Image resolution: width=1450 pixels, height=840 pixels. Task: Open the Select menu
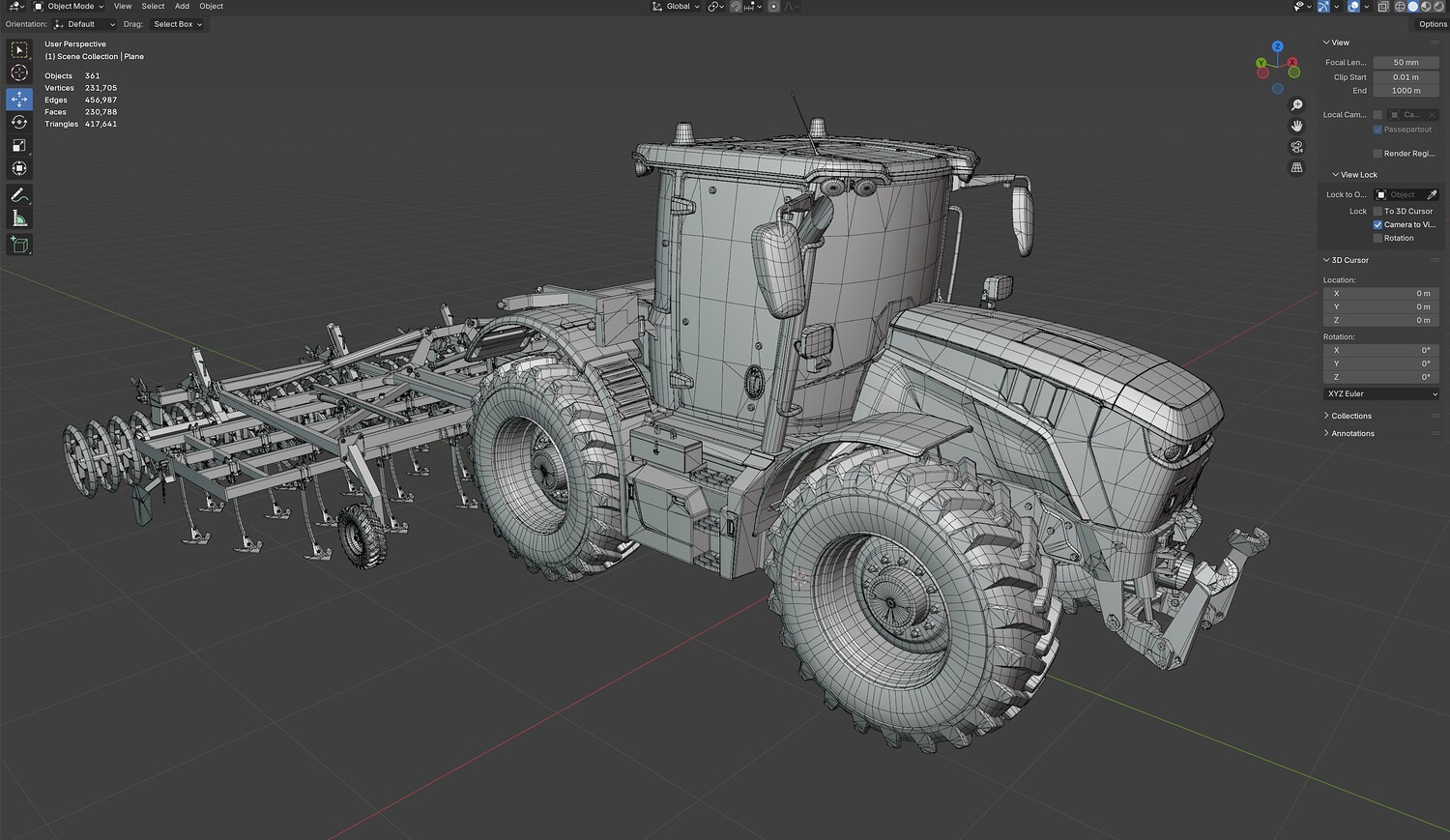pyautogui.click(x=153, y=7)
